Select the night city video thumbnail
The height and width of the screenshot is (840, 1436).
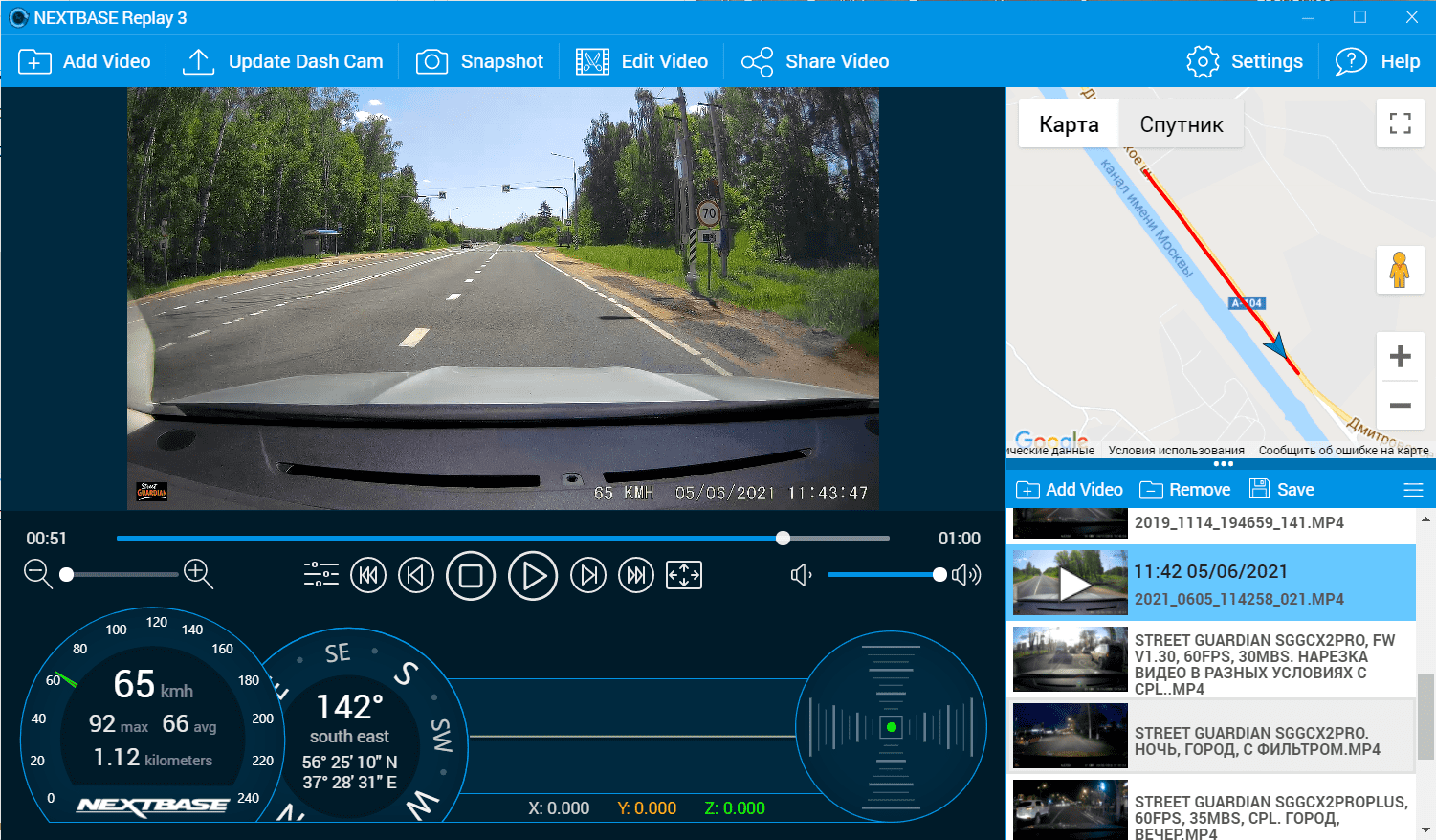1070,736
